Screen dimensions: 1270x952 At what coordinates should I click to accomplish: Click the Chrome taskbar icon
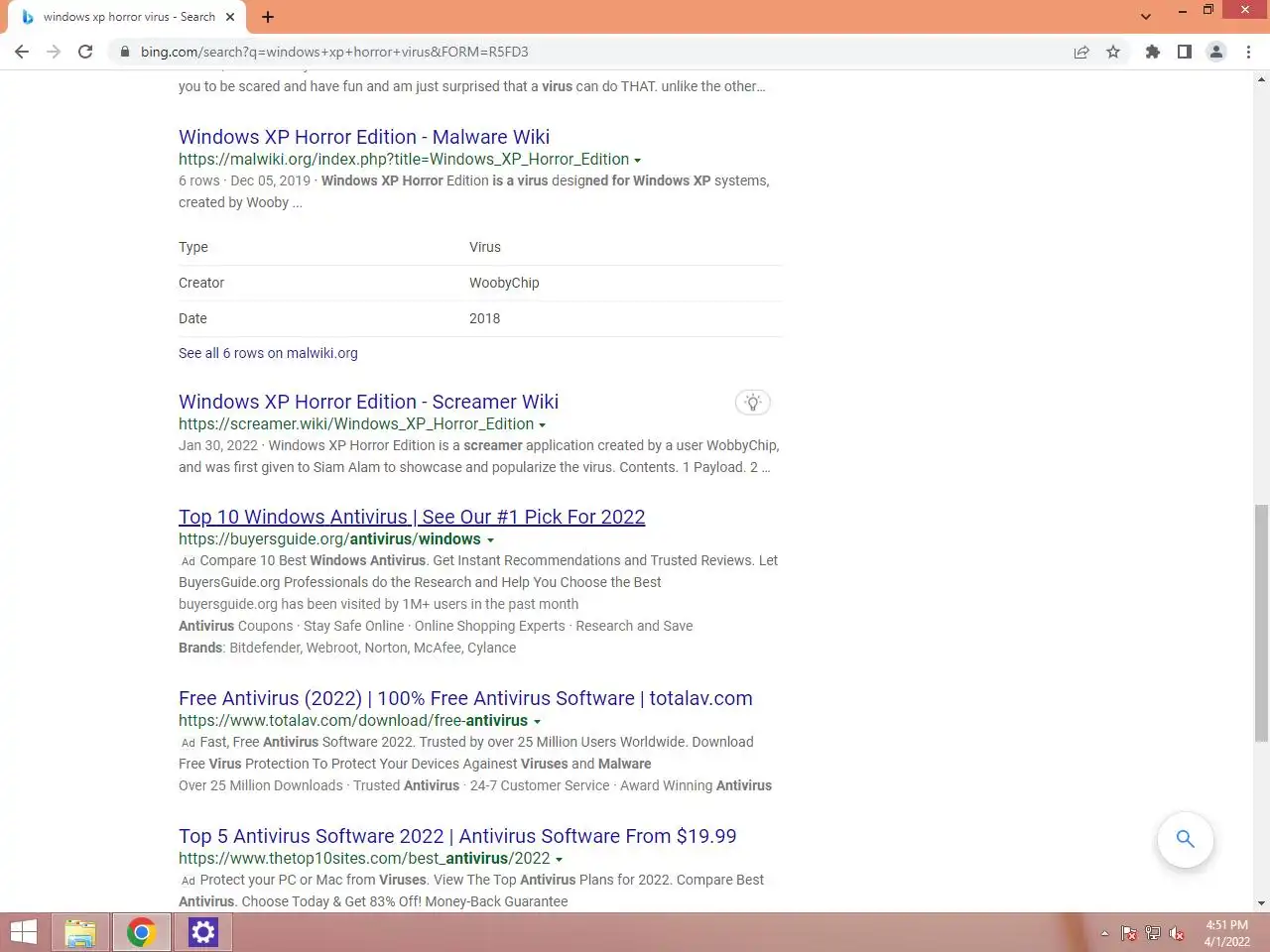(141, 932)
